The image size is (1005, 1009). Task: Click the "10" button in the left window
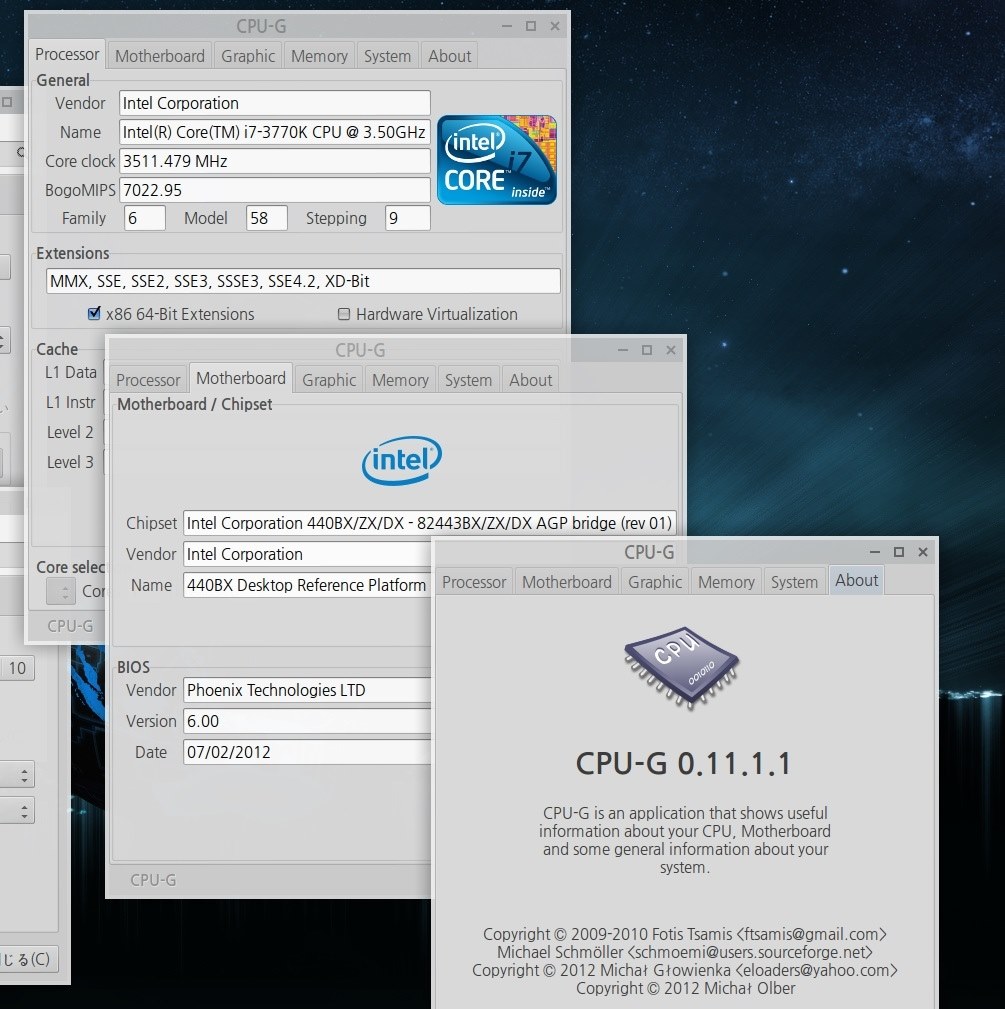pyautogui.click(x=17, y=668)
